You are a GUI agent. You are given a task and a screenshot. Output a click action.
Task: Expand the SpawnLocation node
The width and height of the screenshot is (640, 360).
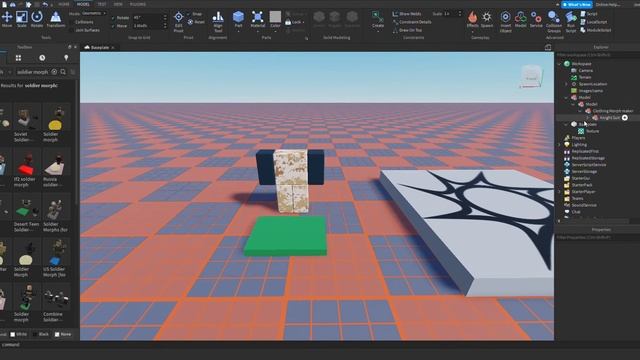tap(566, 84)
